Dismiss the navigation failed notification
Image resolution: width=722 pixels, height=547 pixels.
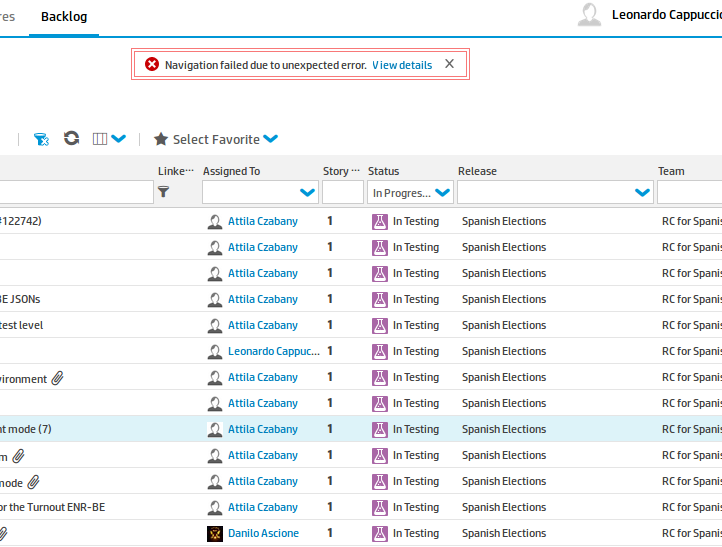point(449,64)
